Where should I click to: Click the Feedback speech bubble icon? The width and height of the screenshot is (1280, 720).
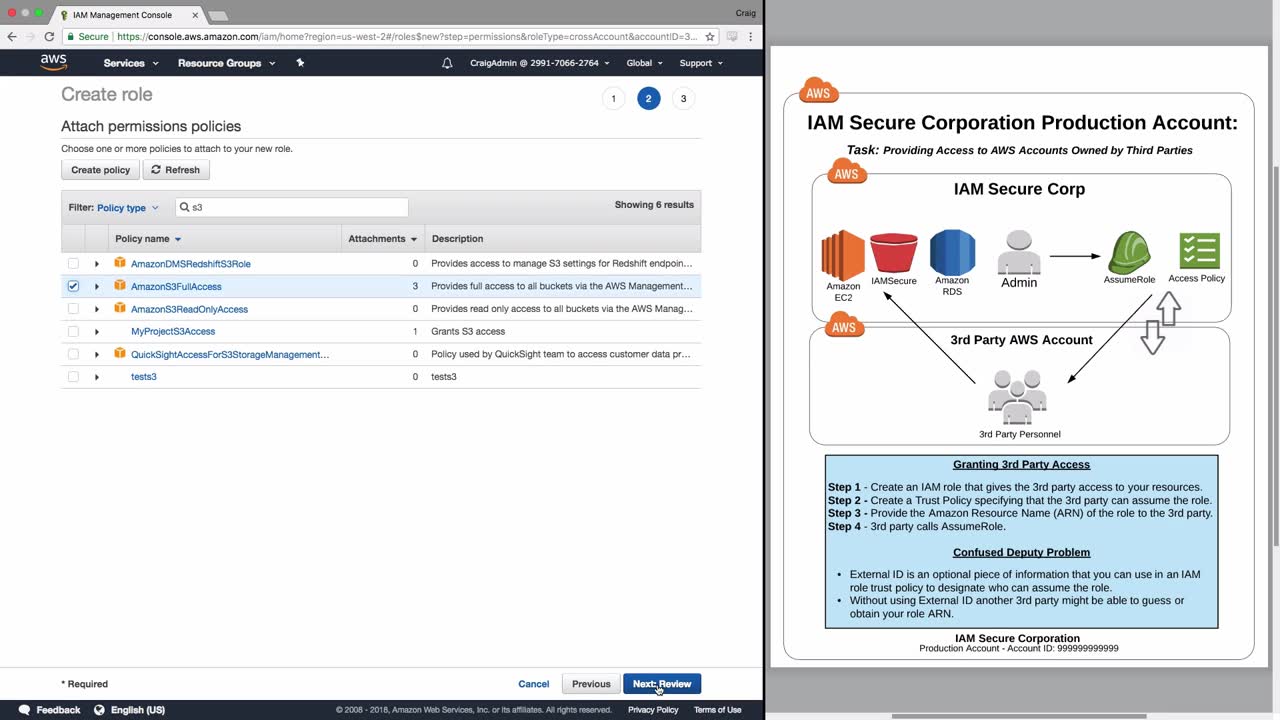pos(23,710)
